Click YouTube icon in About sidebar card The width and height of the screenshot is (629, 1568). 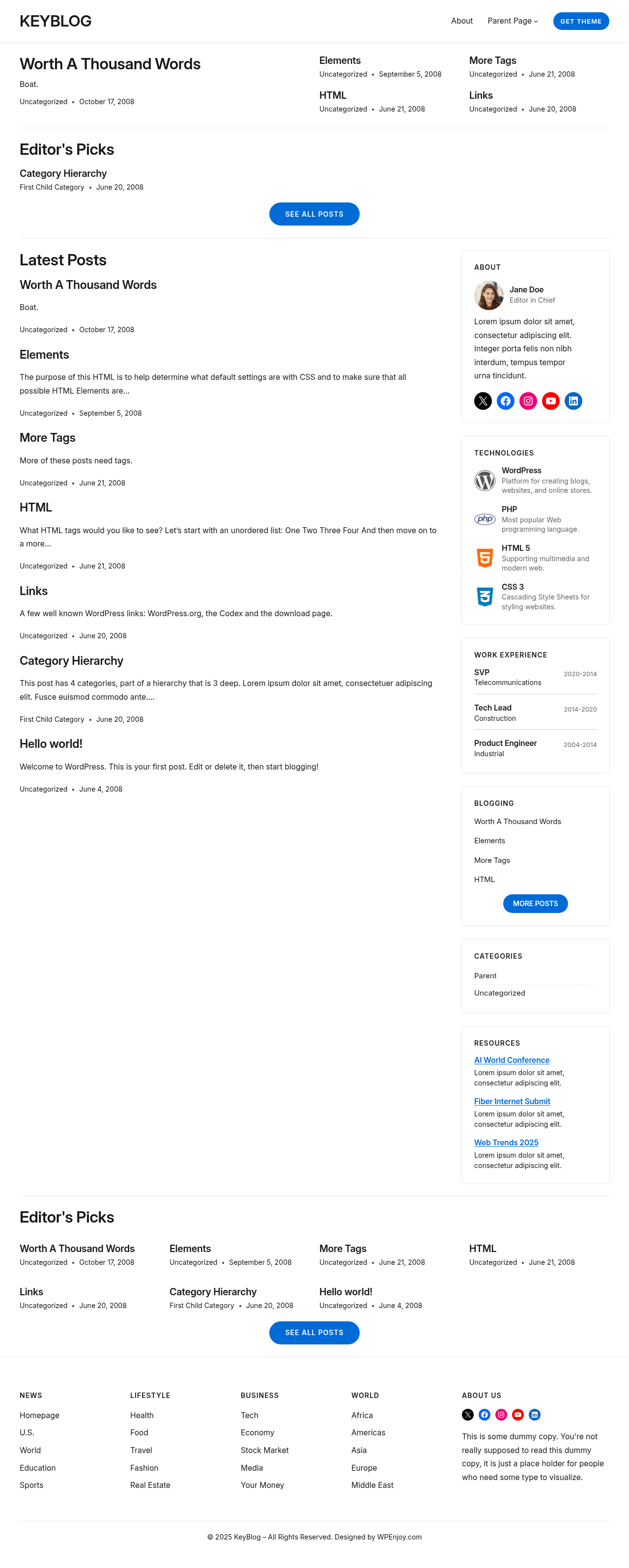(550, 400)
